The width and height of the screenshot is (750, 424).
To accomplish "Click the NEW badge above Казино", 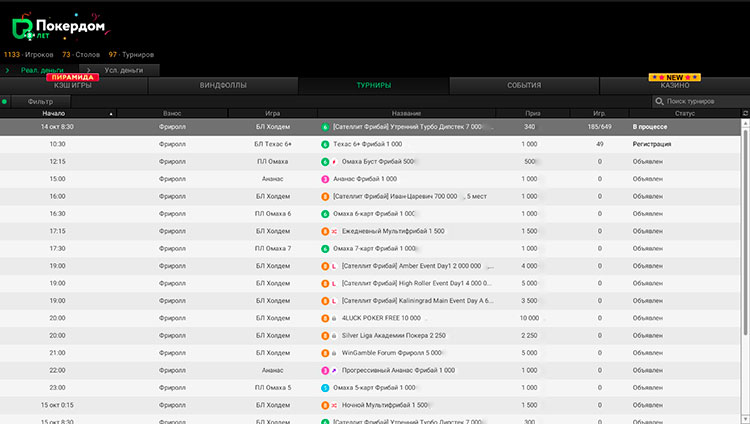I will 674,77.
